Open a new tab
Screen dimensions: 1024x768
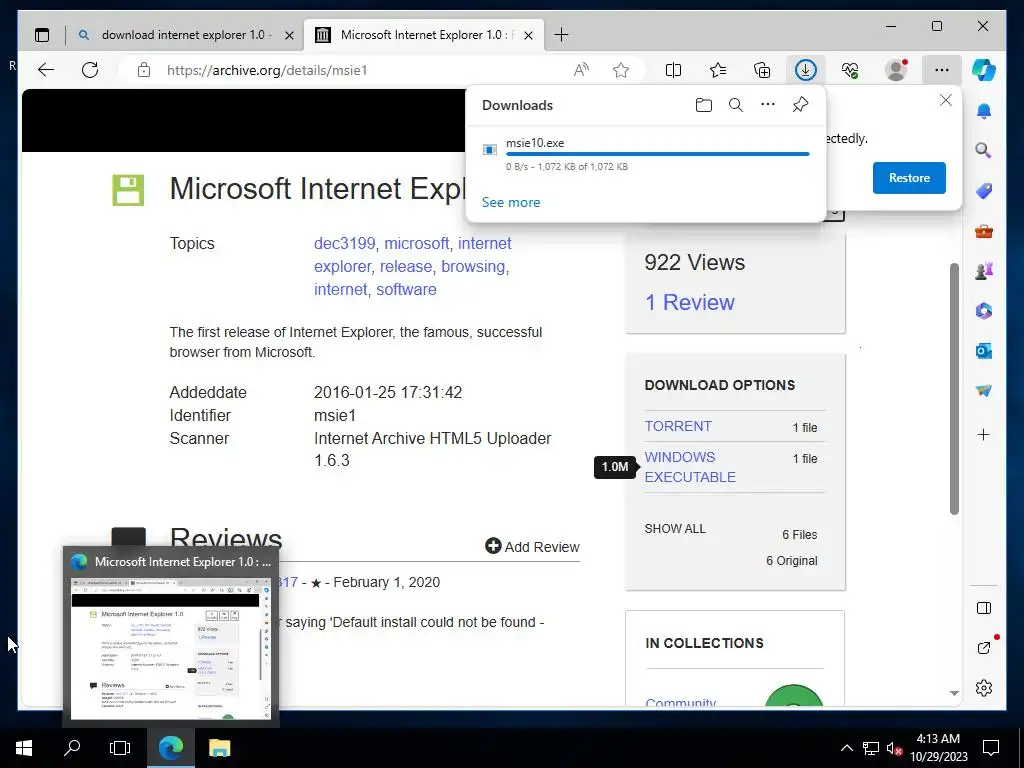561,35
